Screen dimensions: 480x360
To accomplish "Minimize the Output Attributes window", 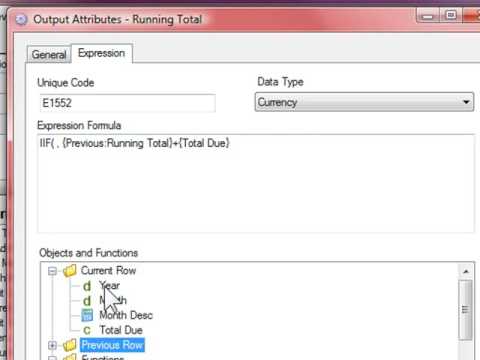I will pos(427,15).
